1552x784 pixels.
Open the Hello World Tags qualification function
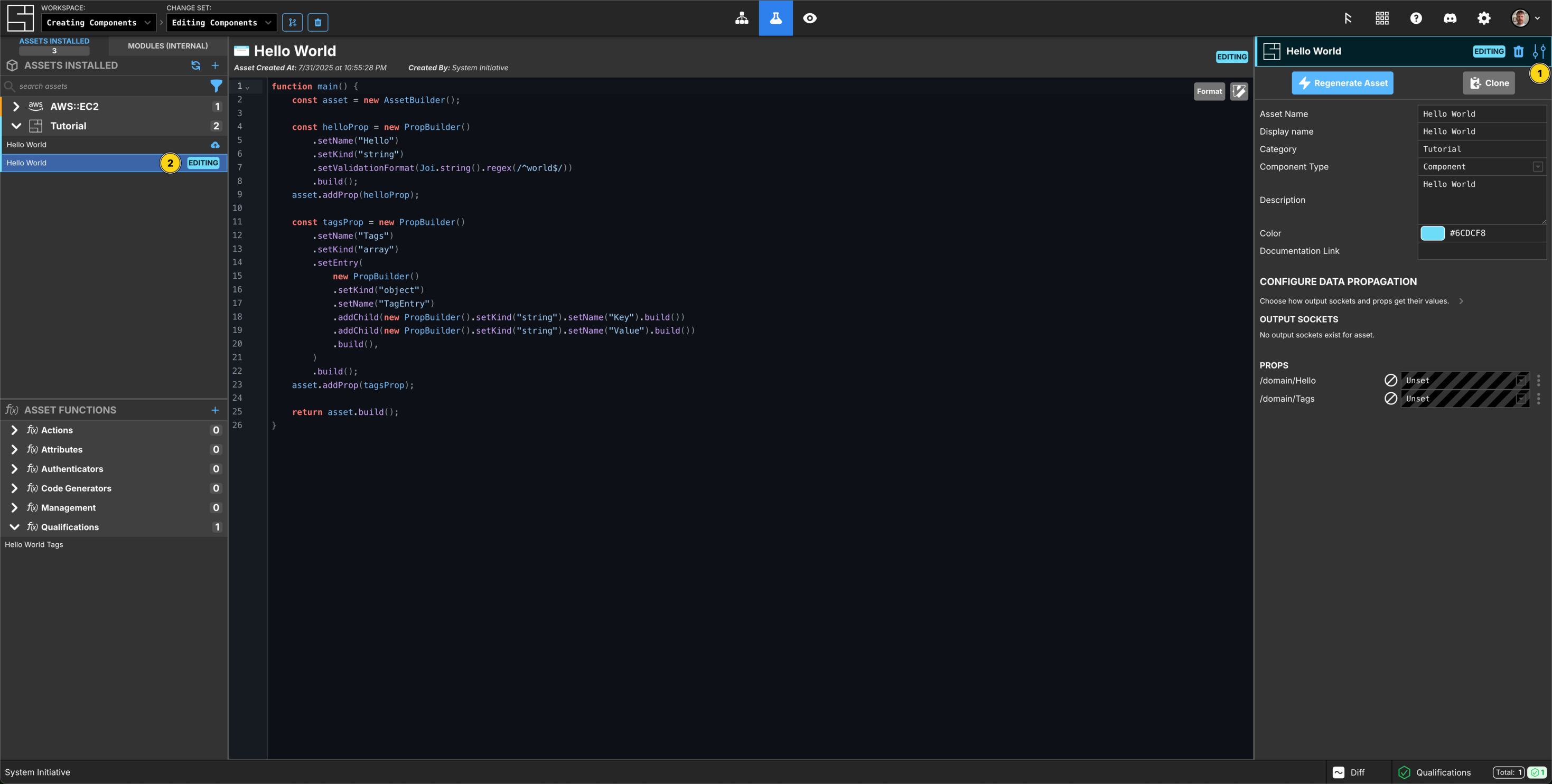pos(34,544)
